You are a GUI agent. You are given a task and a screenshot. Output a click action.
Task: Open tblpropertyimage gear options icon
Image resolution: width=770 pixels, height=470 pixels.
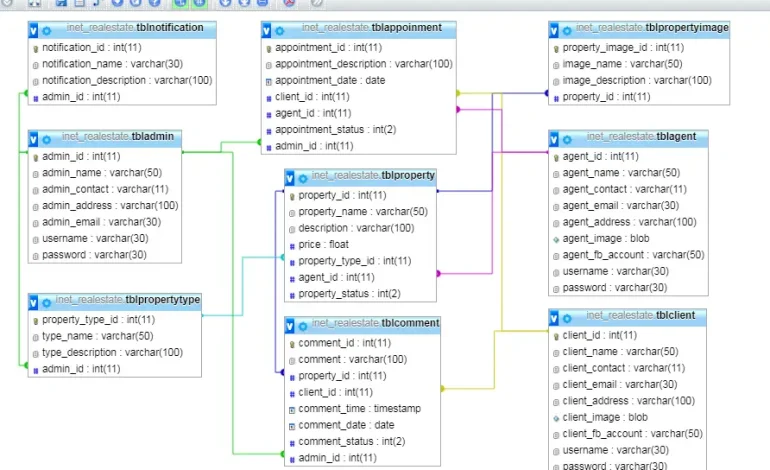[567, 31]
